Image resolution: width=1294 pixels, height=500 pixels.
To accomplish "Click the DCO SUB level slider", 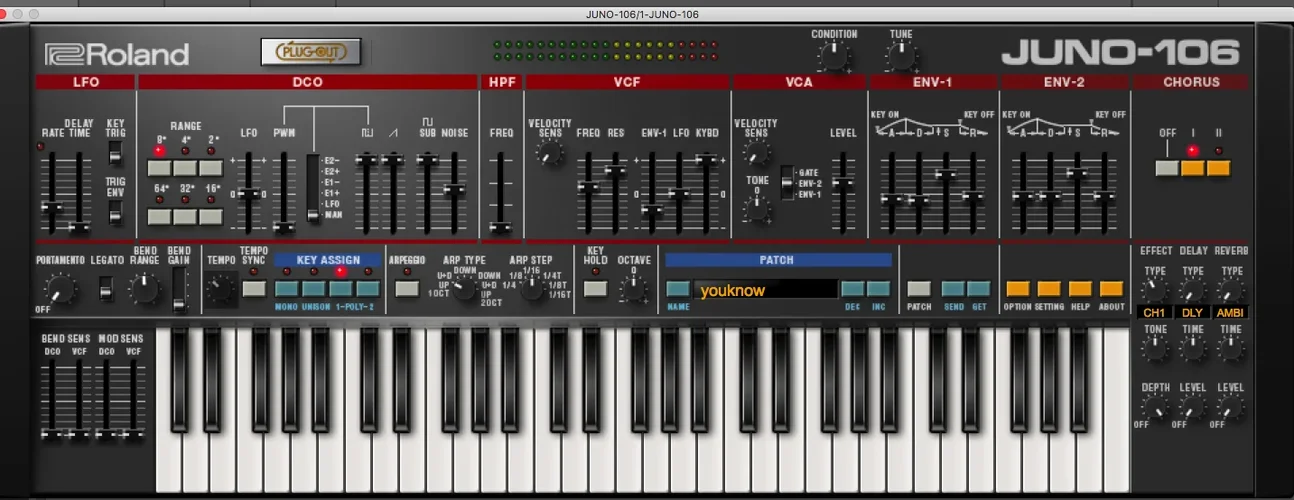I will [x=427, y=158].
